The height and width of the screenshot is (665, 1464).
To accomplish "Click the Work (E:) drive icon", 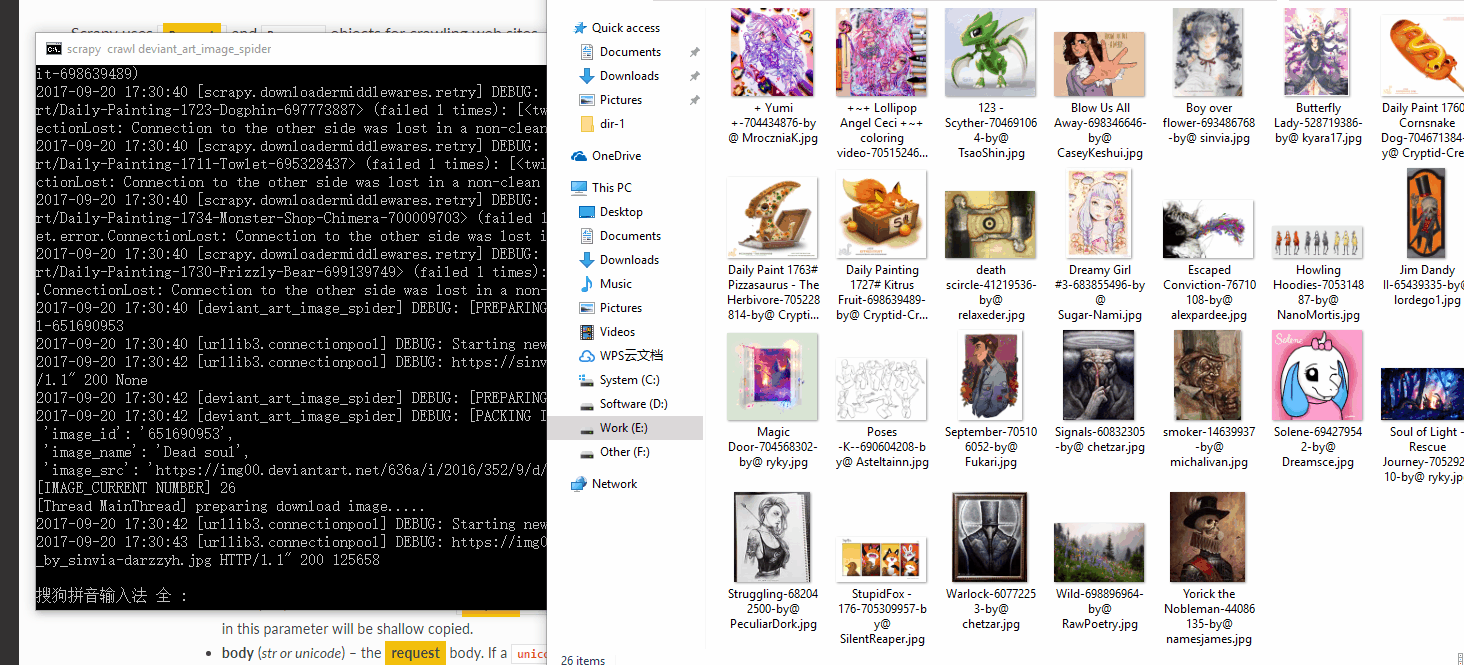I will tap(587, 428).
